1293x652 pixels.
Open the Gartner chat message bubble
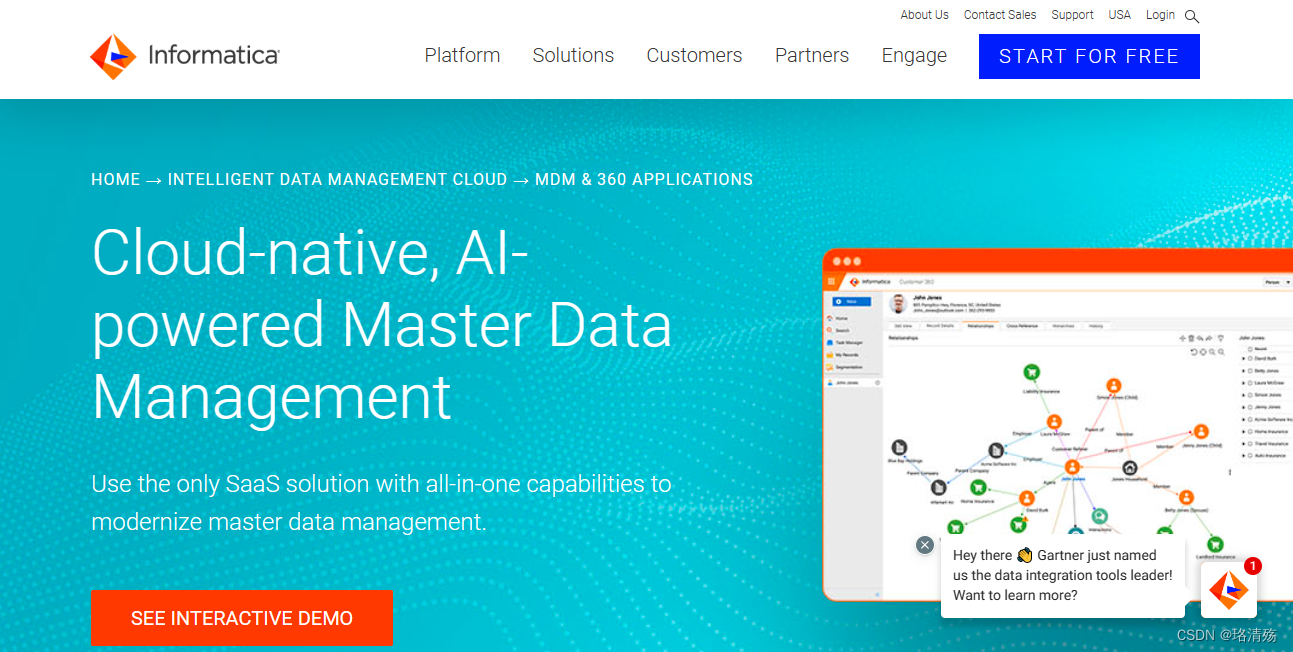click(x=1063, y=575)
